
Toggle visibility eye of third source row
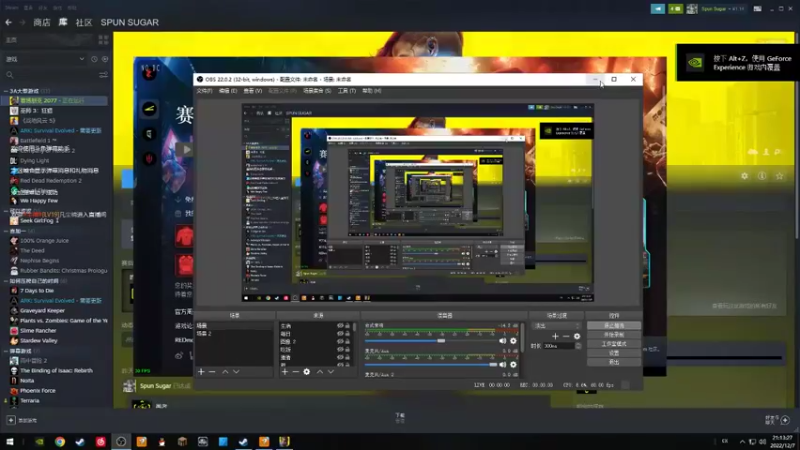click(340, 341)
